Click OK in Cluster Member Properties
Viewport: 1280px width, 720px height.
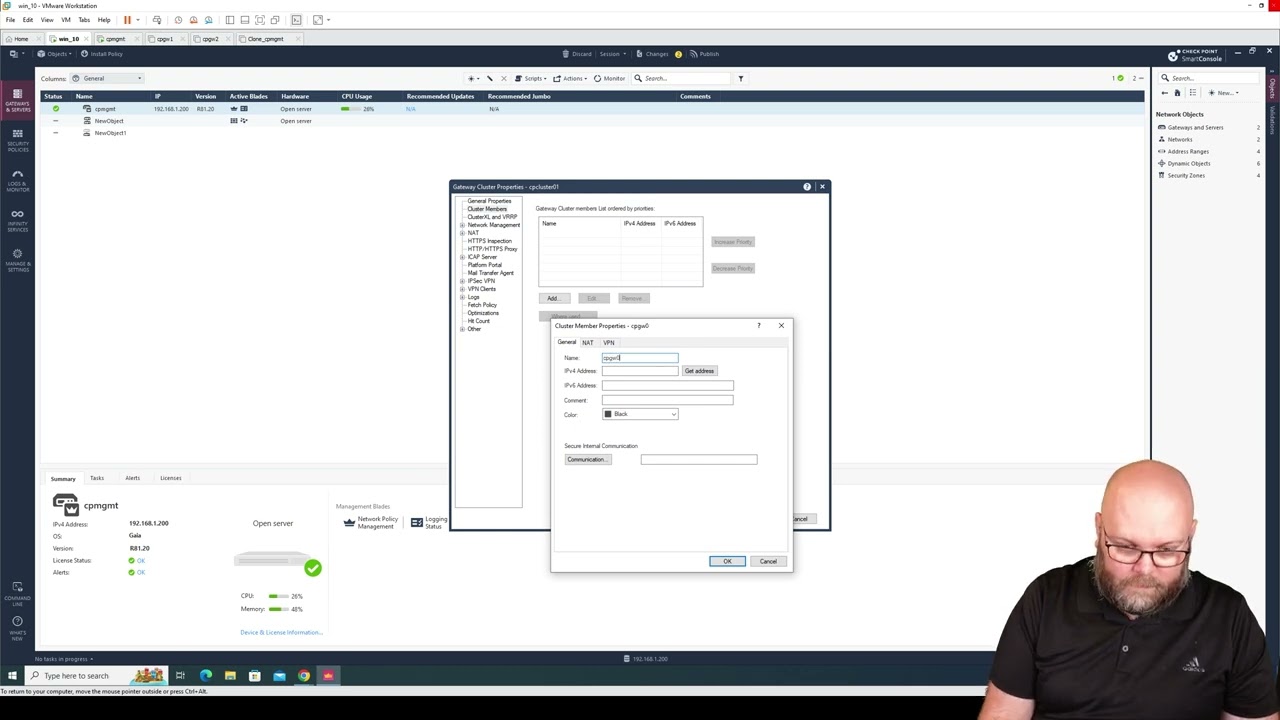(x=727, y=561)
